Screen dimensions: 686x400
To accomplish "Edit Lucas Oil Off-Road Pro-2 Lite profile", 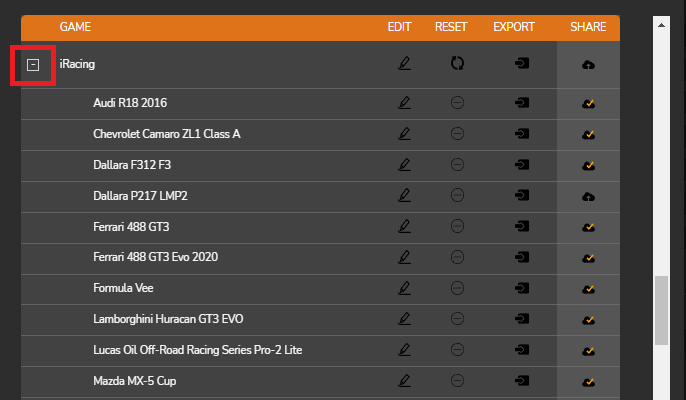I will point(404,350).
